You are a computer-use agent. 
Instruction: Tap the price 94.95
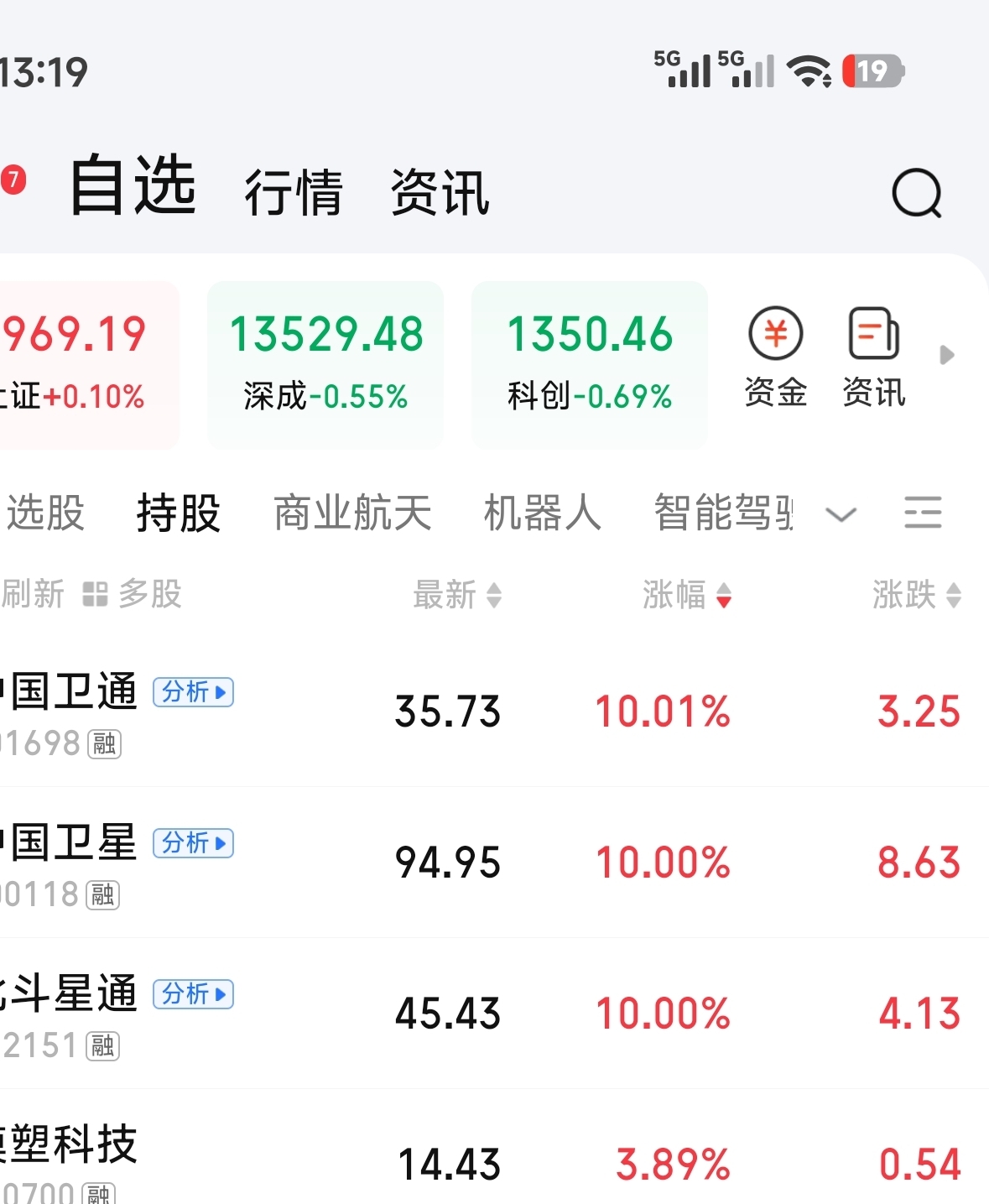[448, 863]
